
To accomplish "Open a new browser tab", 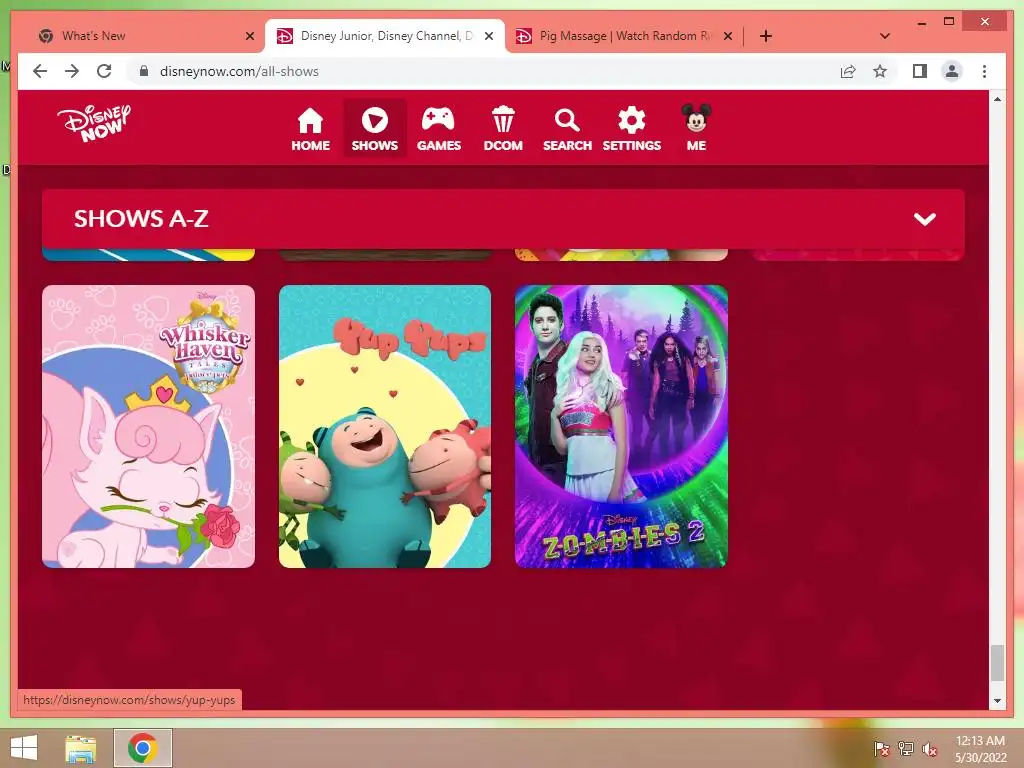I will (x=766, y=36).
